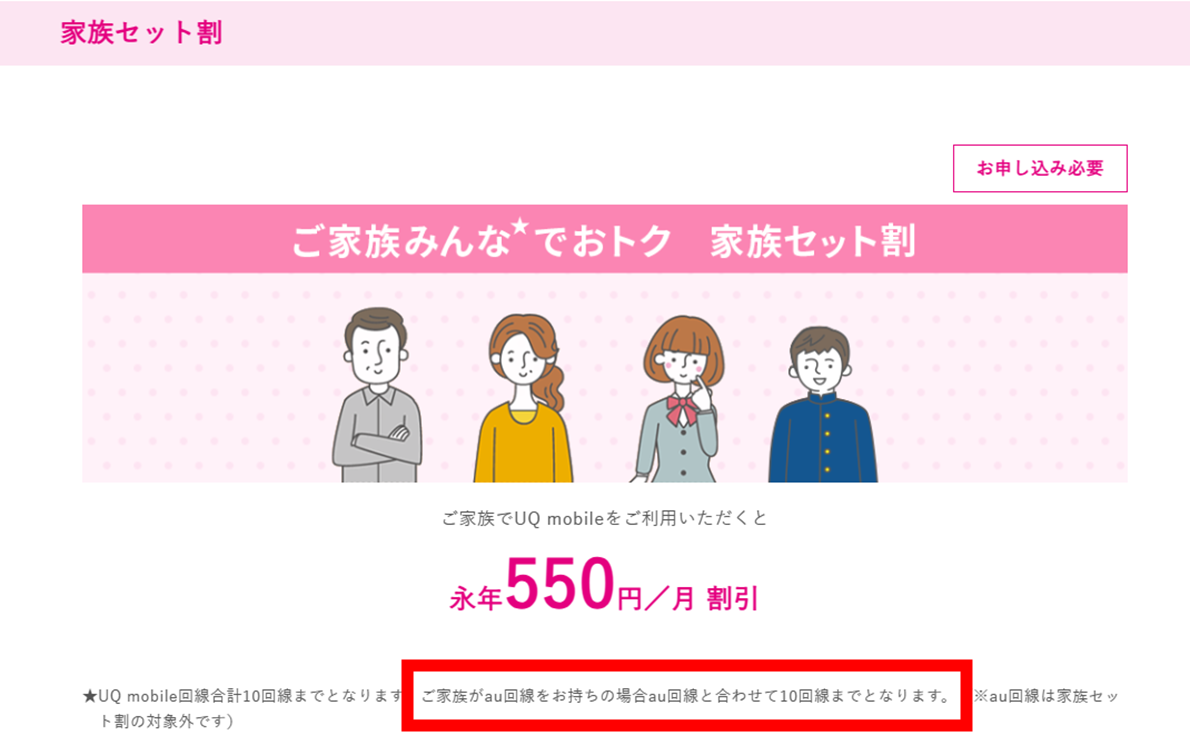The image size is (1190, 755).
Task: Click the 割引 text after price
Action: 732,599
